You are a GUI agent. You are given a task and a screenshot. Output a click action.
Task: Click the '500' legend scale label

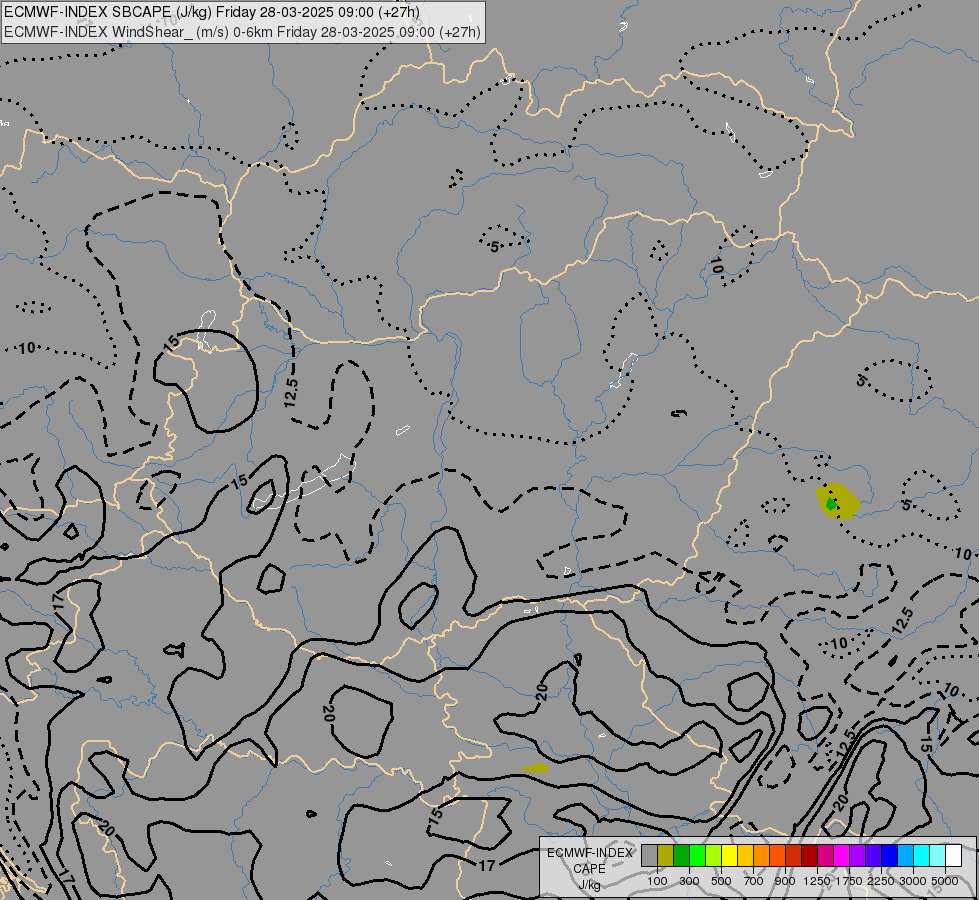[x=721, y=881]
